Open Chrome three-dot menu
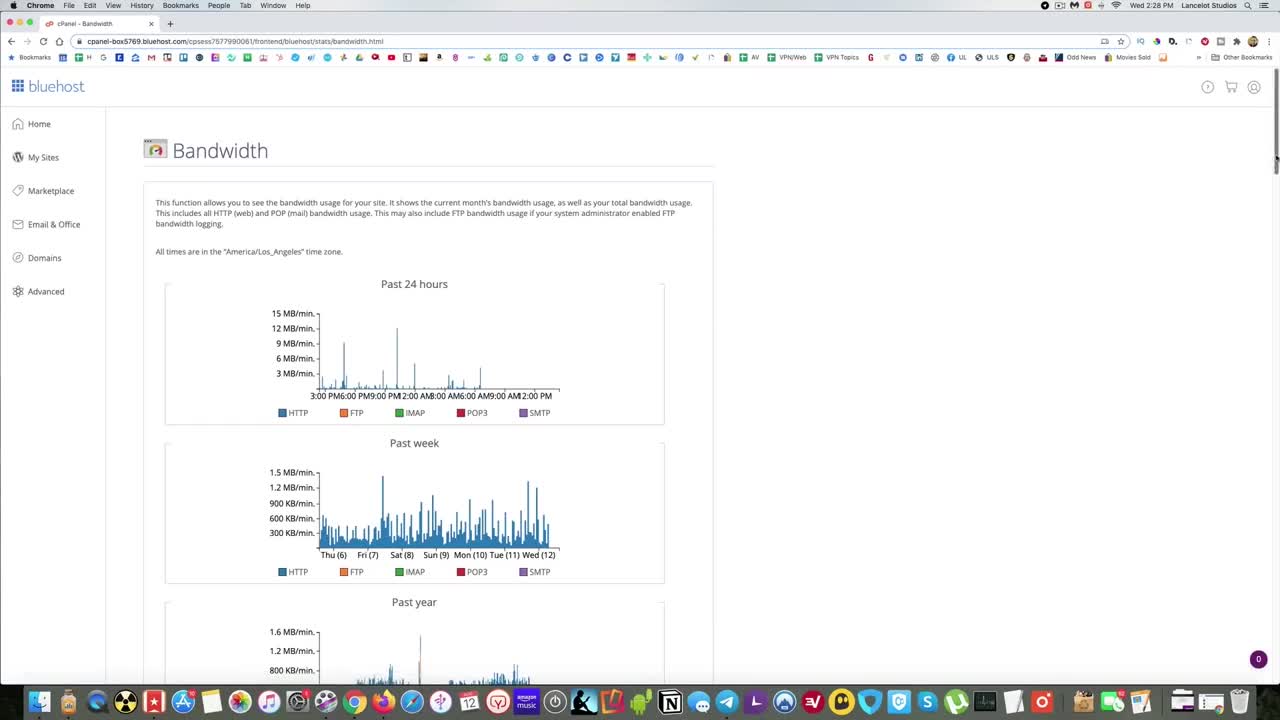1280x720 pixels. pyautogui.click(x=1268, y=41)
